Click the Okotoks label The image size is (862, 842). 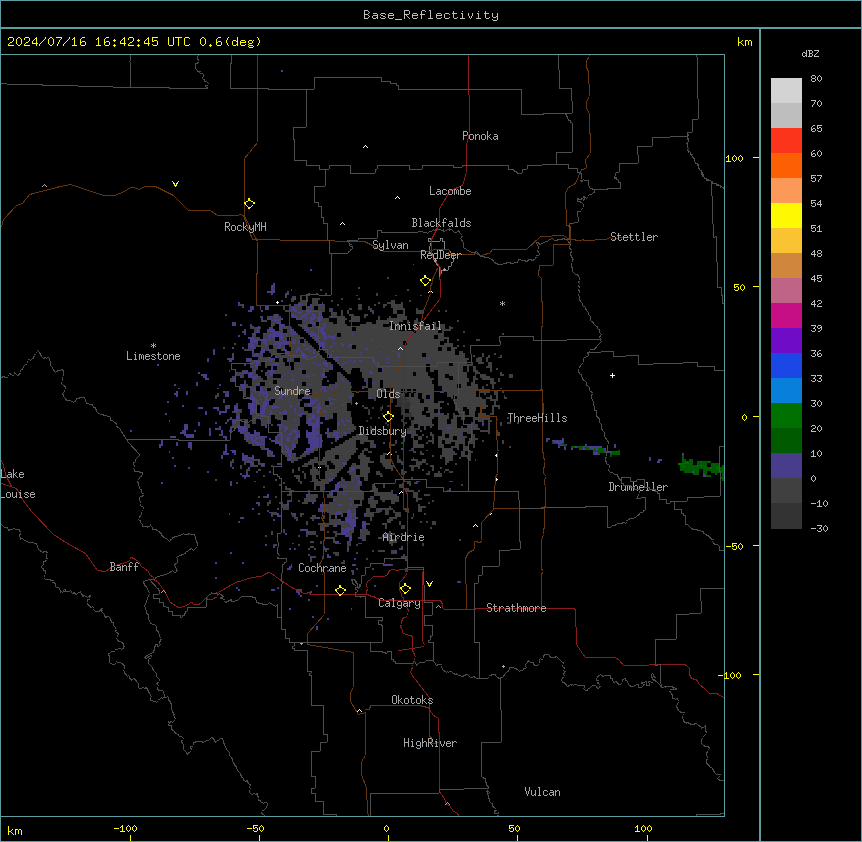(412, 700)
